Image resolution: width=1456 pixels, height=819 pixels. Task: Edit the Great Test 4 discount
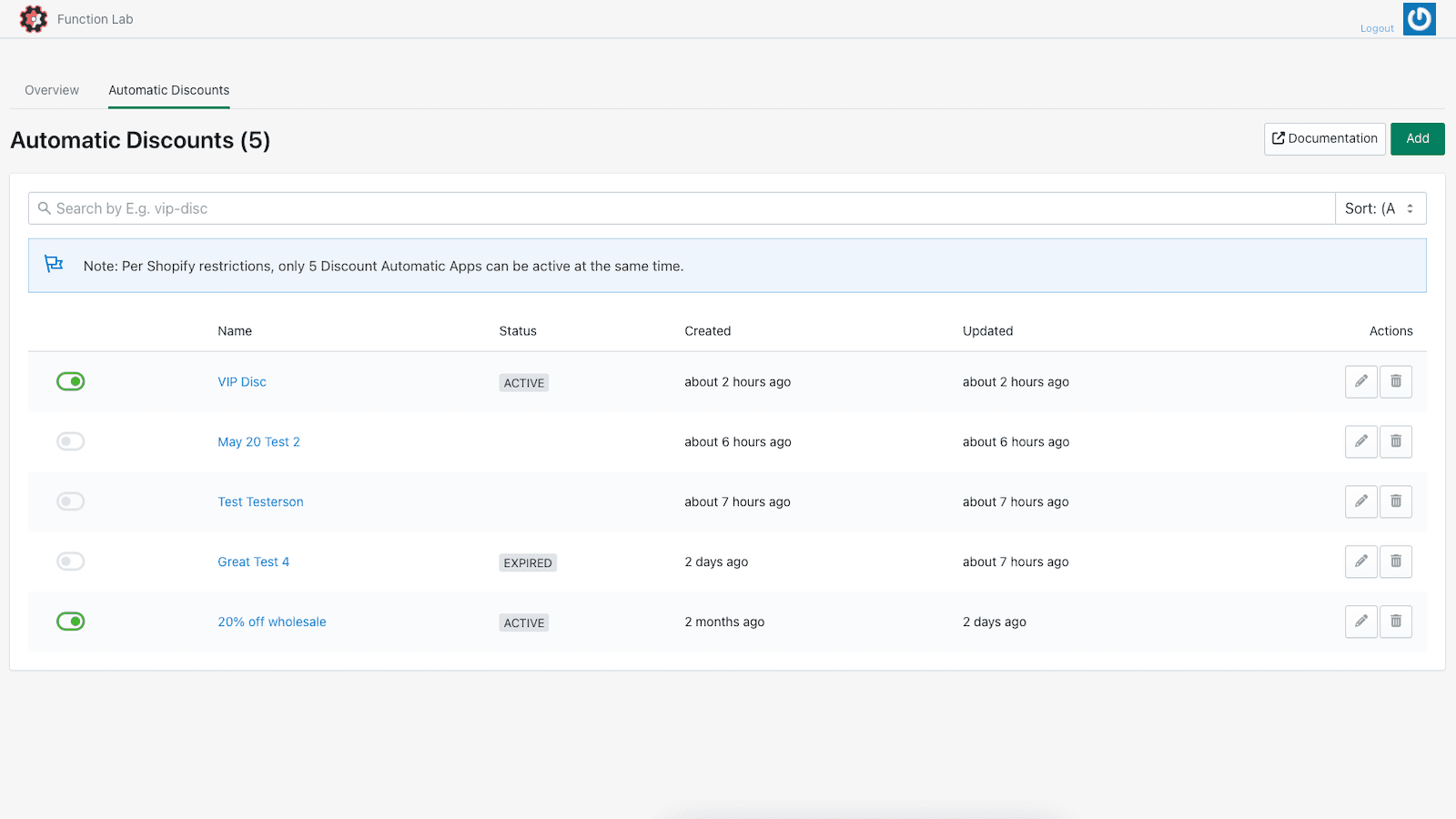[x=1360, y=562]
